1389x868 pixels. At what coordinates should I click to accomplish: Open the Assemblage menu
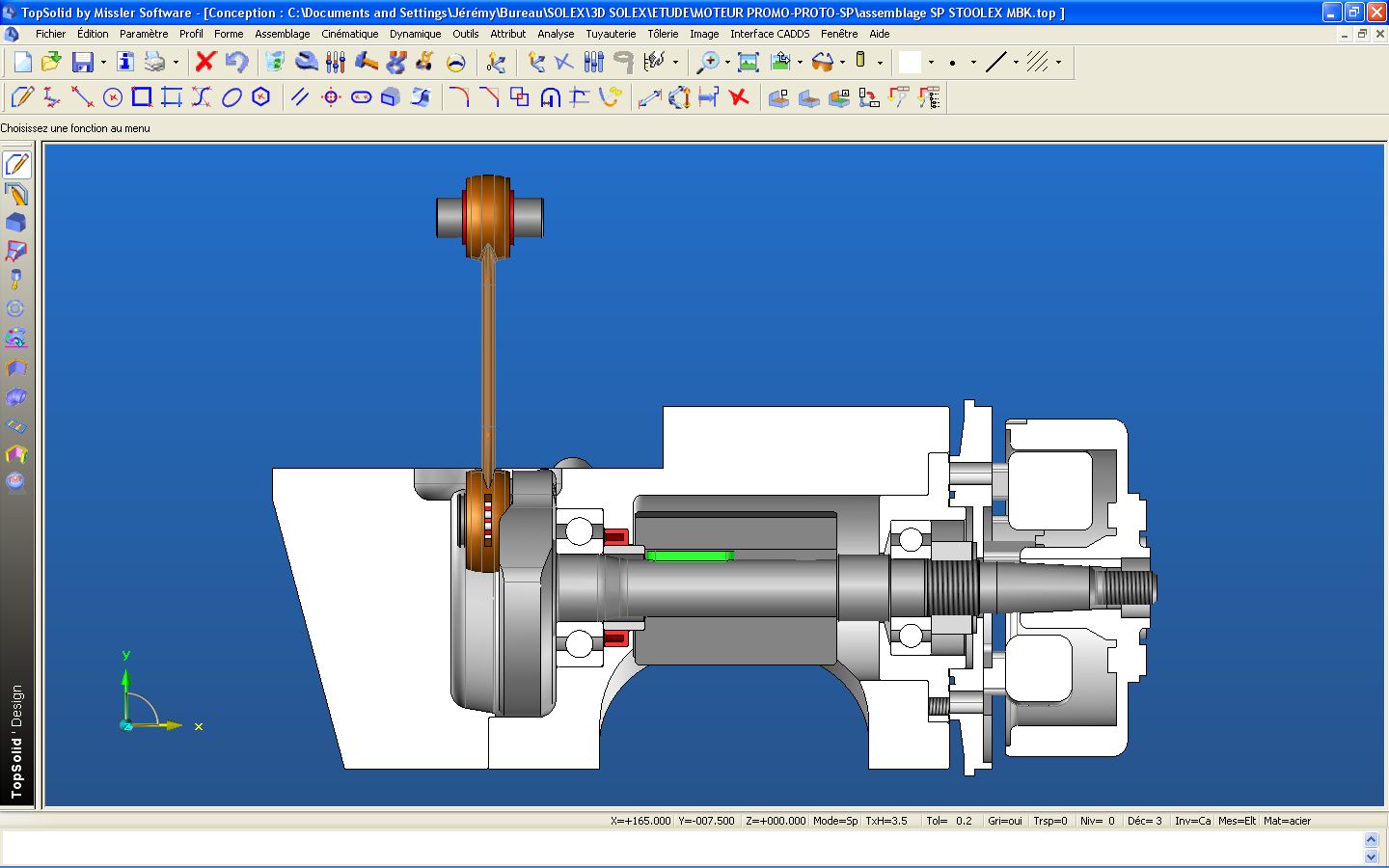(x=282, y=34)
